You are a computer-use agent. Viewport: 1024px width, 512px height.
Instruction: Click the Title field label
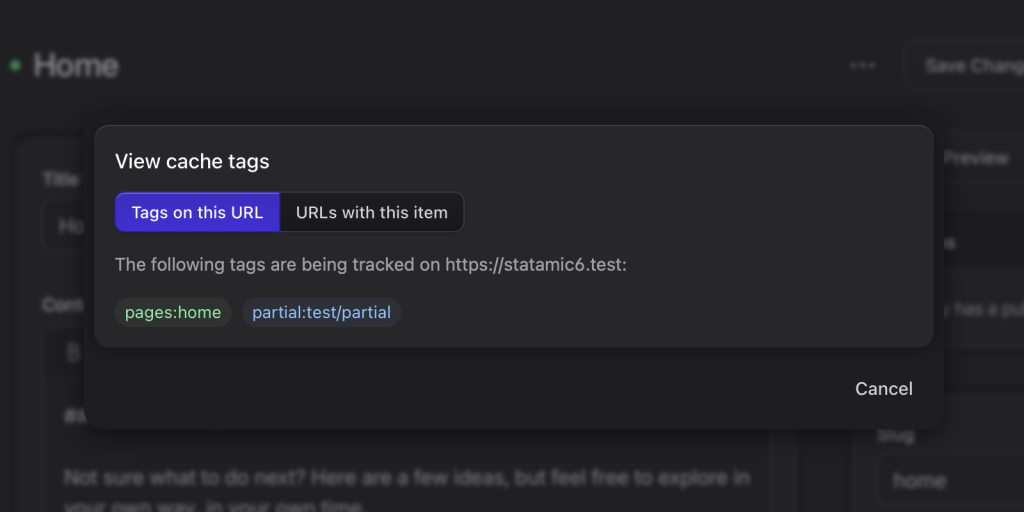point(60,179)
